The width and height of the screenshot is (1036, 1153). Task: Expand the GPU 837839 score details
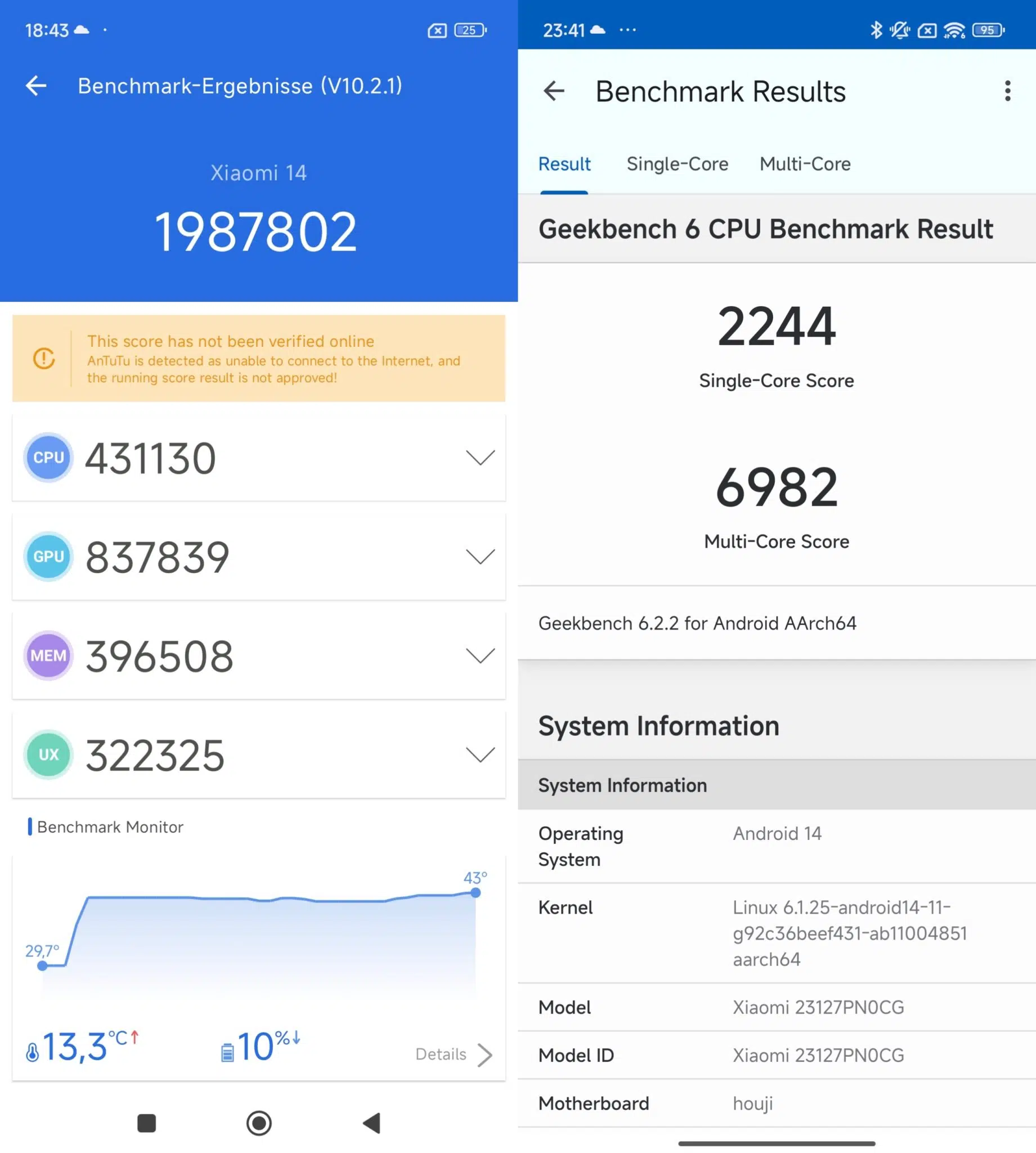[480, 556]
